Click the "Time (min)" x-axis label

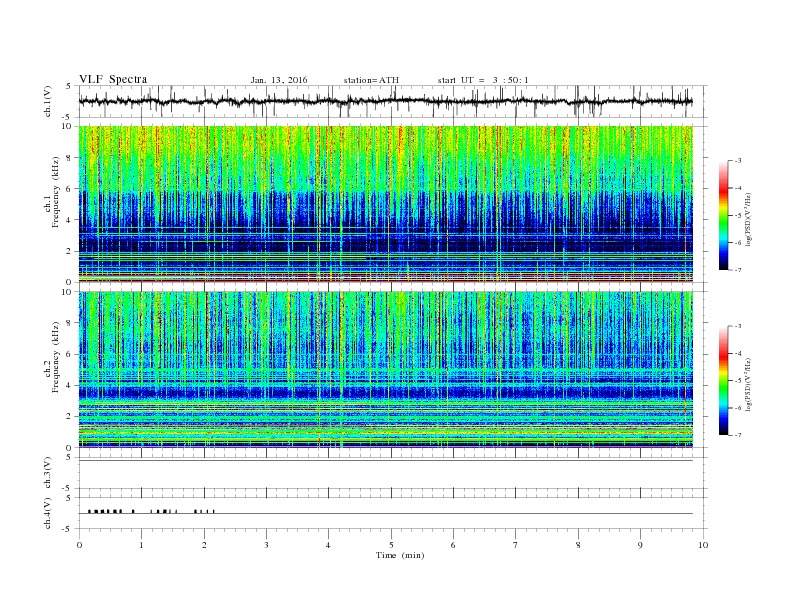tap(400, 555)
